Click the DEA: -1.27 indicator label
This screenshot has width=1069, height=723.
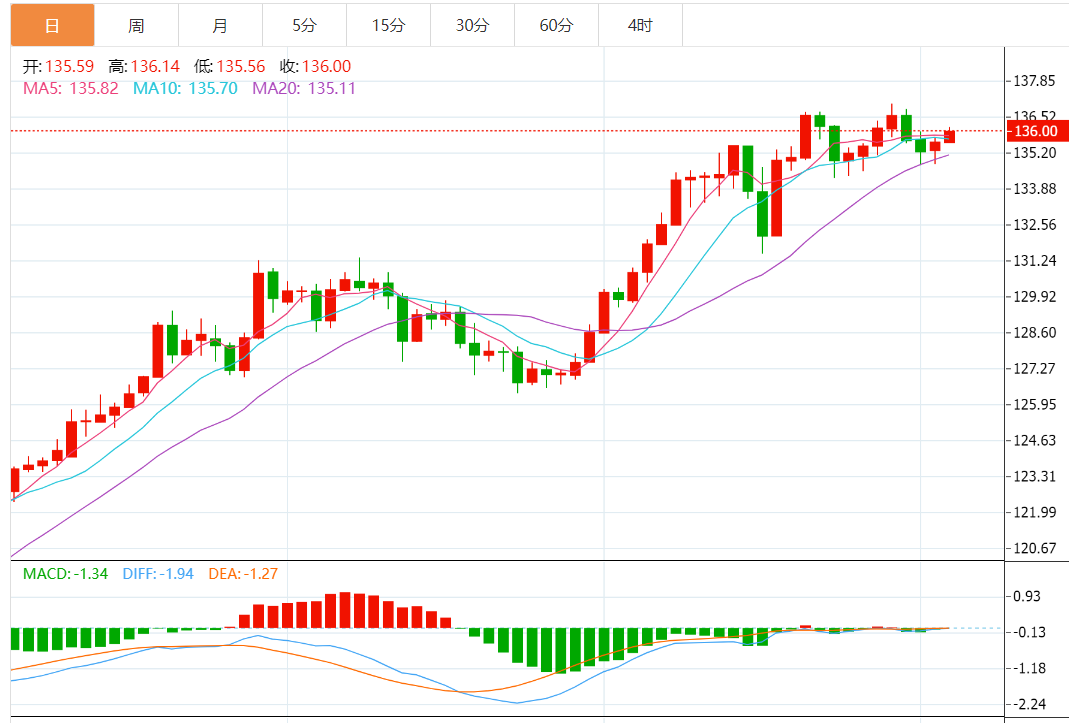[243, 574]
